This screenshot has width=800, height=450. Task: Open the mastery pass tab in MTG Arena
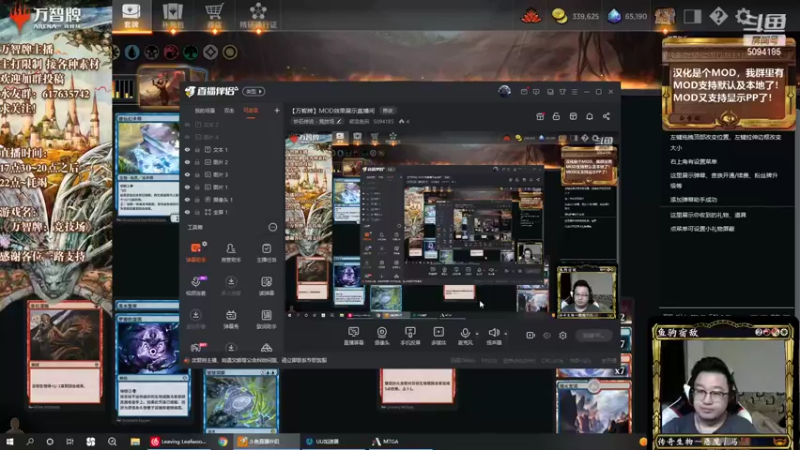258,15
